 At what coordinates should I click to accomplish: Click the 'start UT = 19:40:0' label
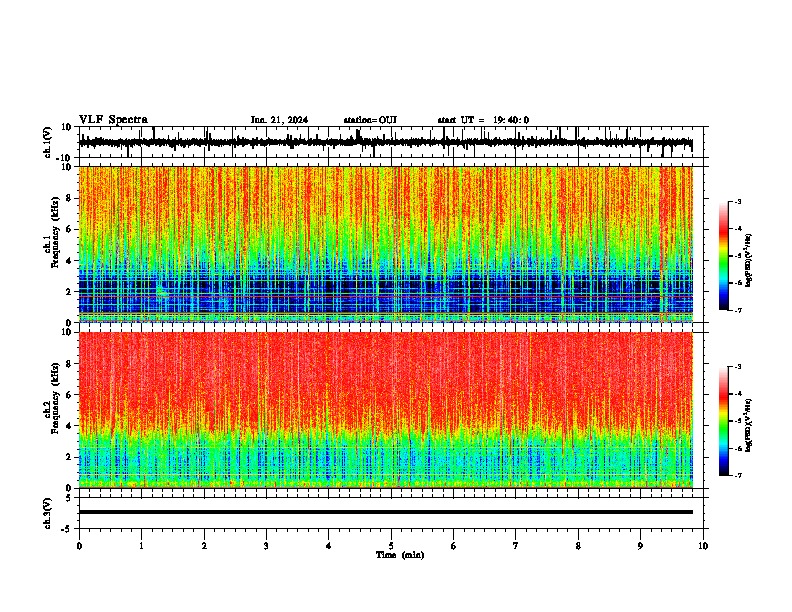[x=483, y=120]
